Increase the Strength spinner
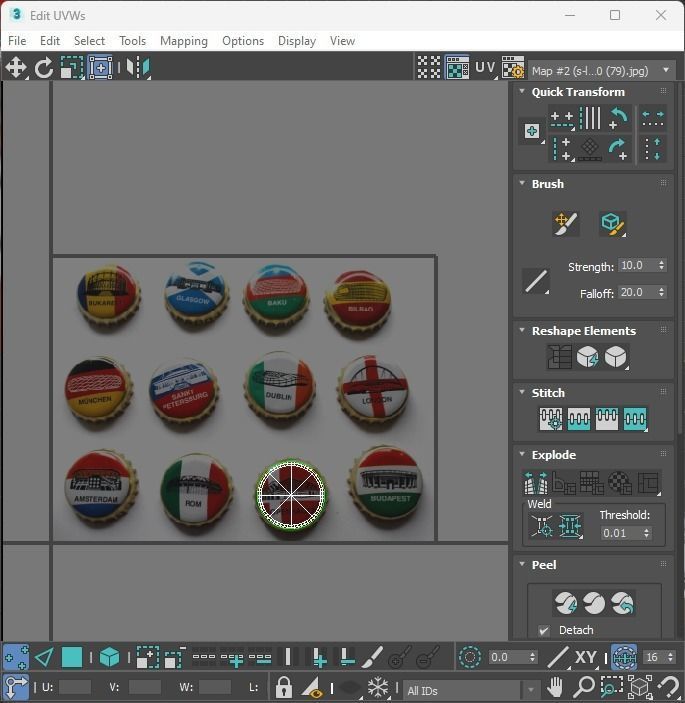This screenshot has height=703, width=685. click(662, 262)
